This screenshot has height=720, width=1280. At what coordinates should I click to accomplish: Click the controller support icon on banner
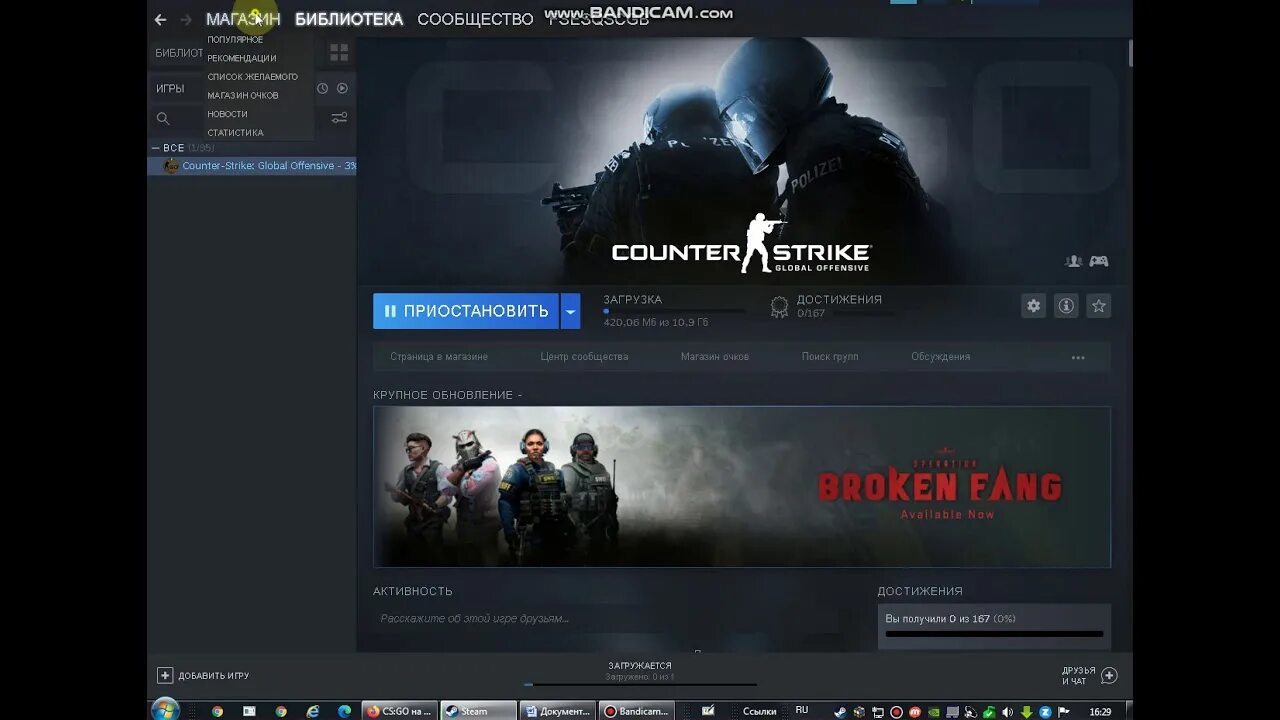[x=1098, y=261]
